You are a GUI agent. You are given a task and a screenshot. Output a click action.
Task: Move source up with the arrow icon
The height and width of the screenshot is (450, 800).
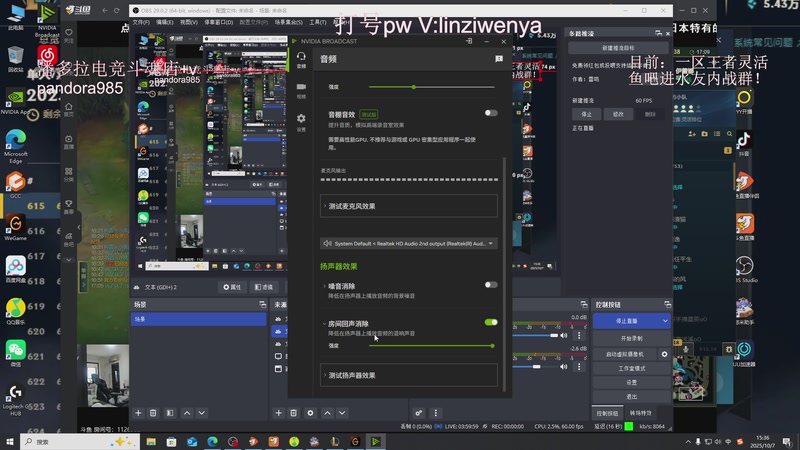327,413
